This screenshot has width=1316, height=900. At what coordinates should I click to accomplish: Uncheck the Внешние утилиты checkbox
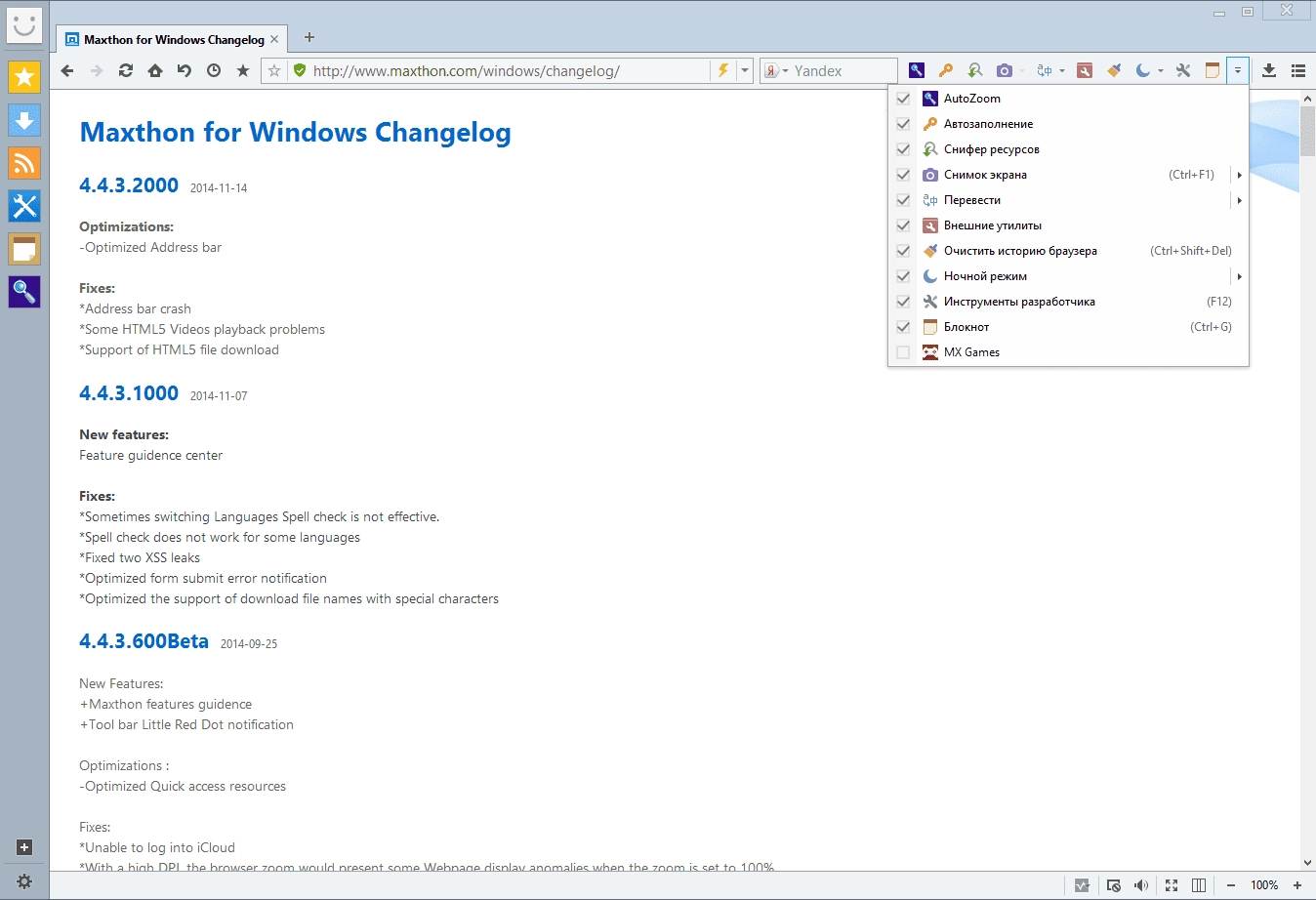click(x=903, y=225)
